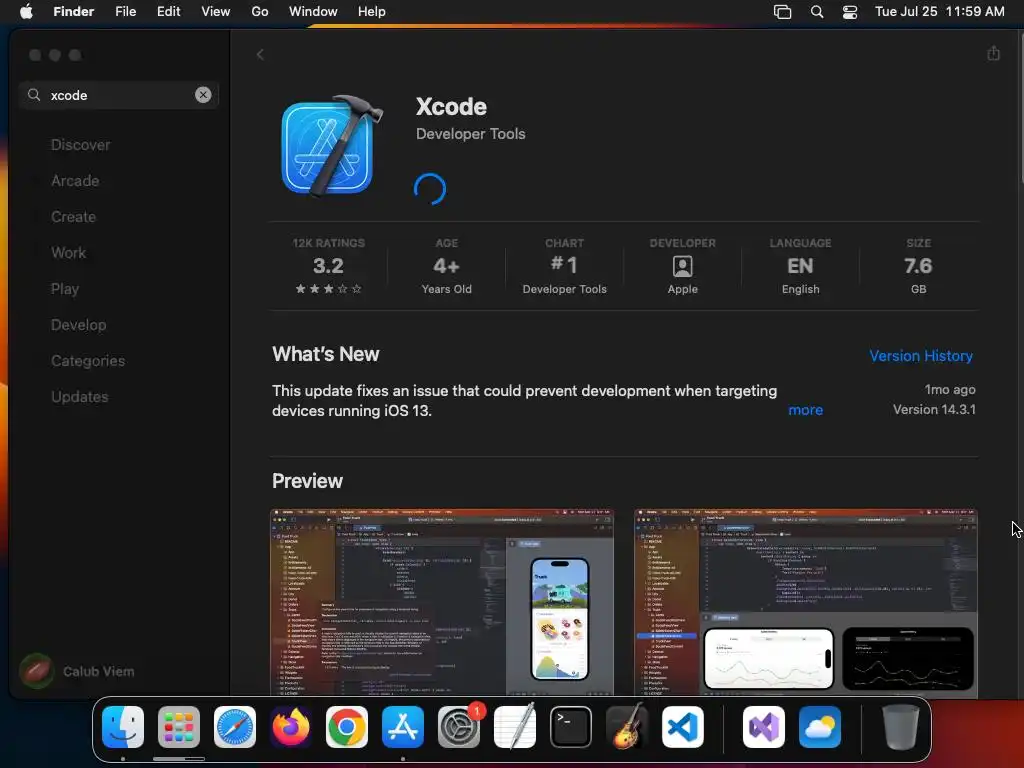Open Calub Viem account profile

point(77,671)
